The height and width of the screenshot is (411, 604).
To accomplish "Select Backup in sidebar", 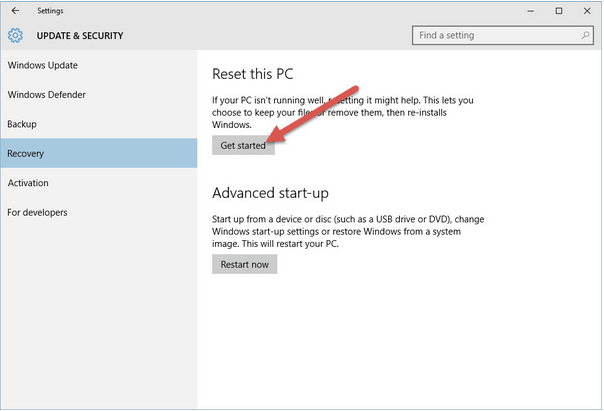I will pos(99,124).
